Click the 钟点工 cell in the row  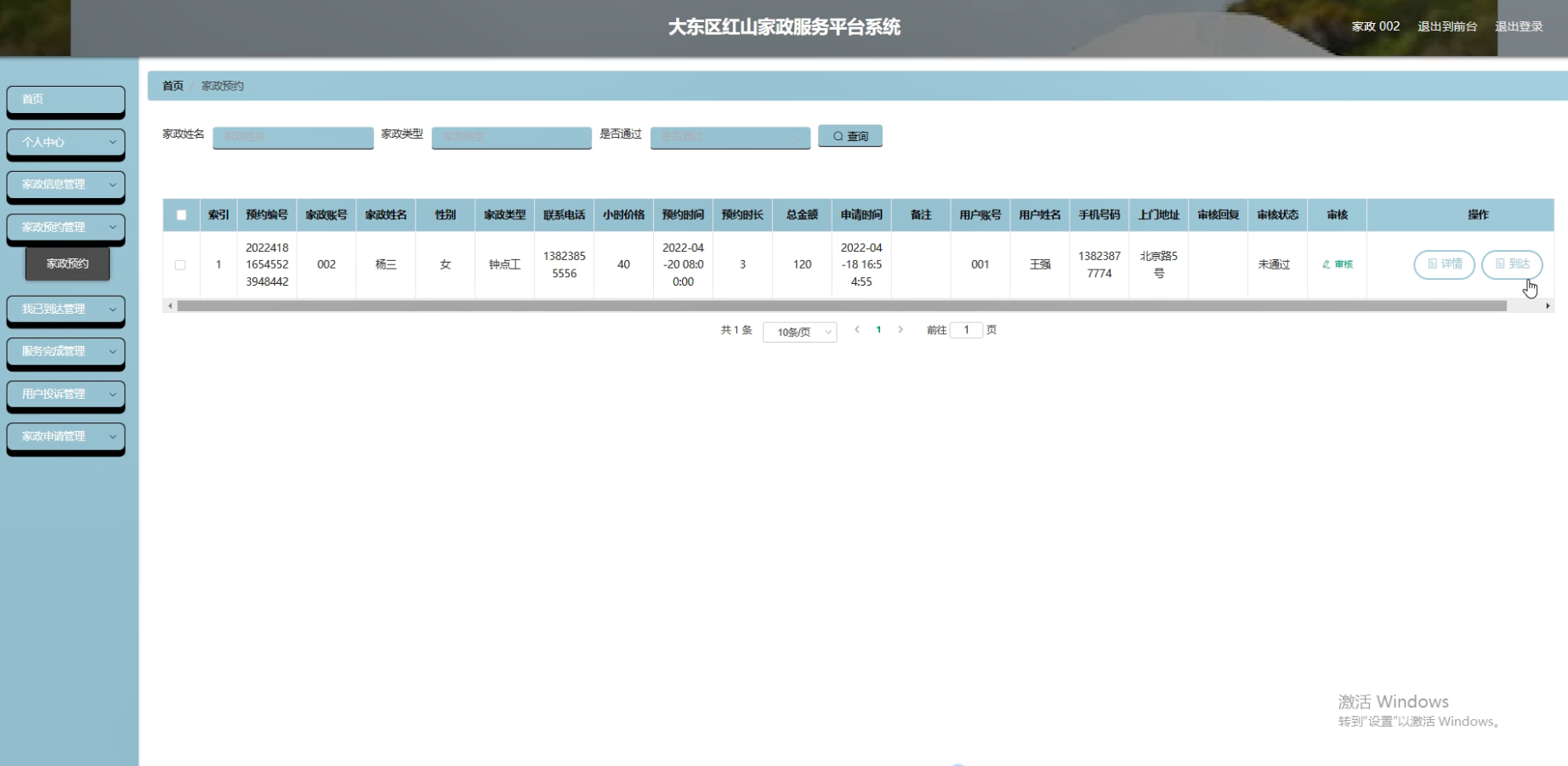505,264
